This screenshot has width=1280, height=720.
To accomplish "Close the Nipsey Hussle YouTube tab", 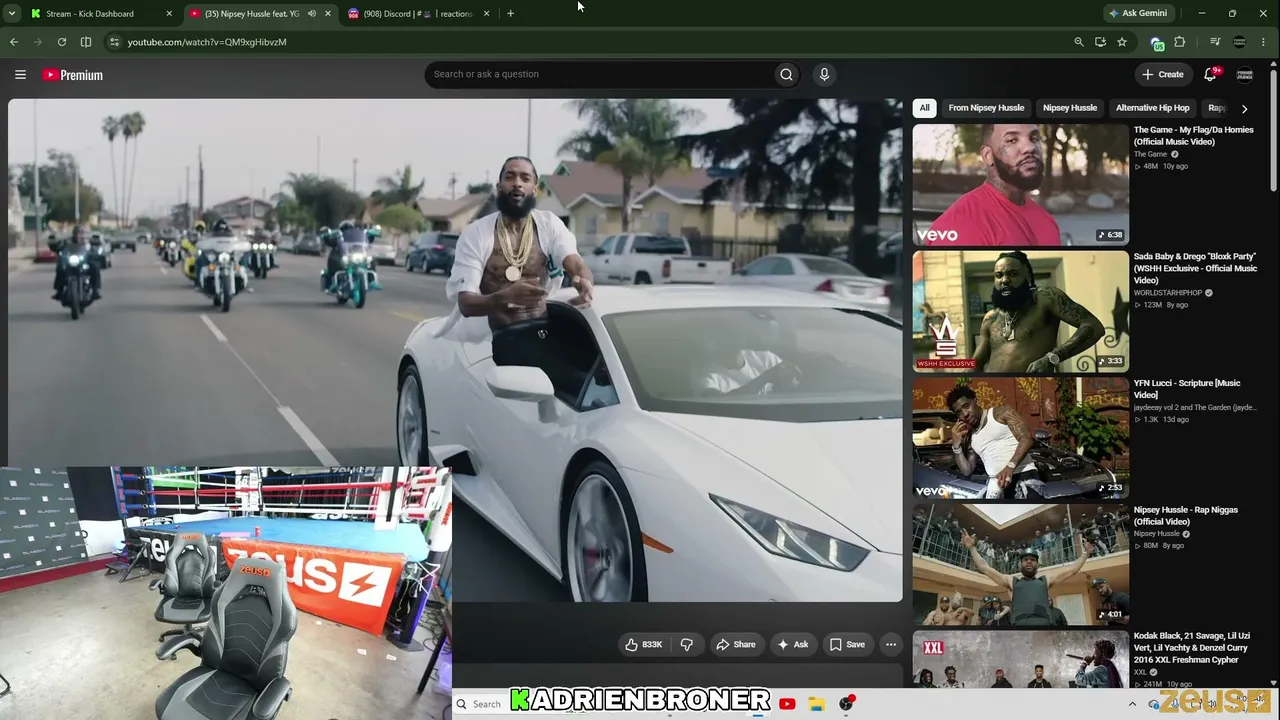I will click(328, 14).
